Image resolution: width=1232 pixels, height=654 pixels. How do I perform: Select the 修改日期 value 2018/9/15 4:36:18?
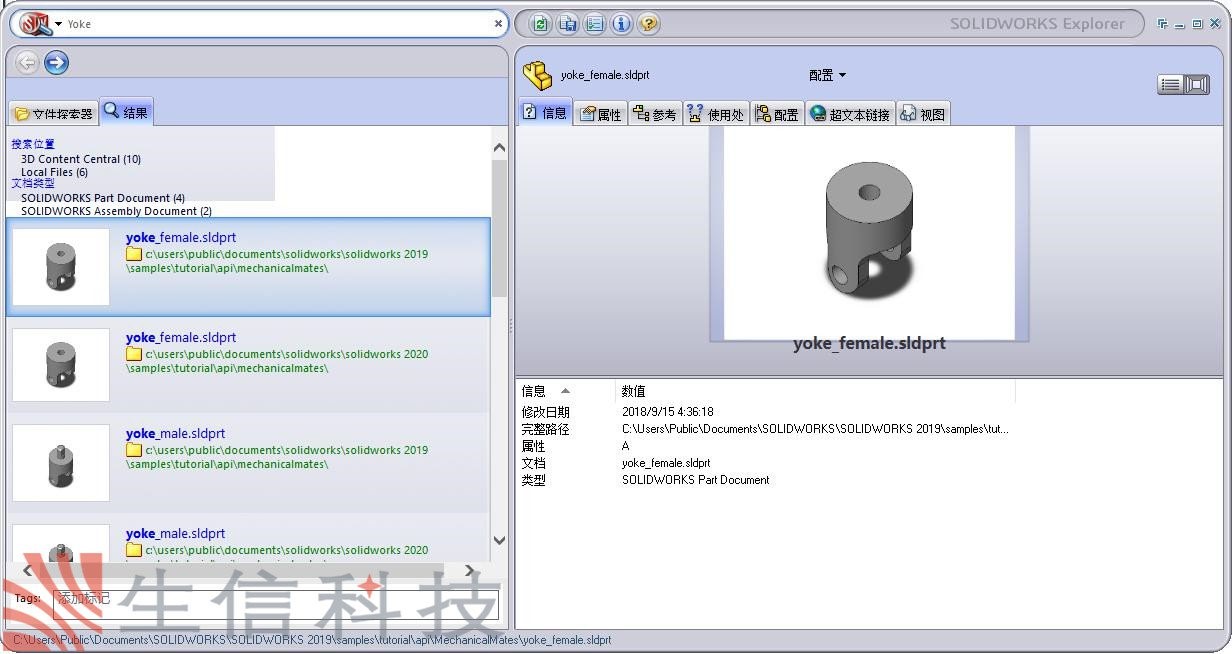pos(668,412)
